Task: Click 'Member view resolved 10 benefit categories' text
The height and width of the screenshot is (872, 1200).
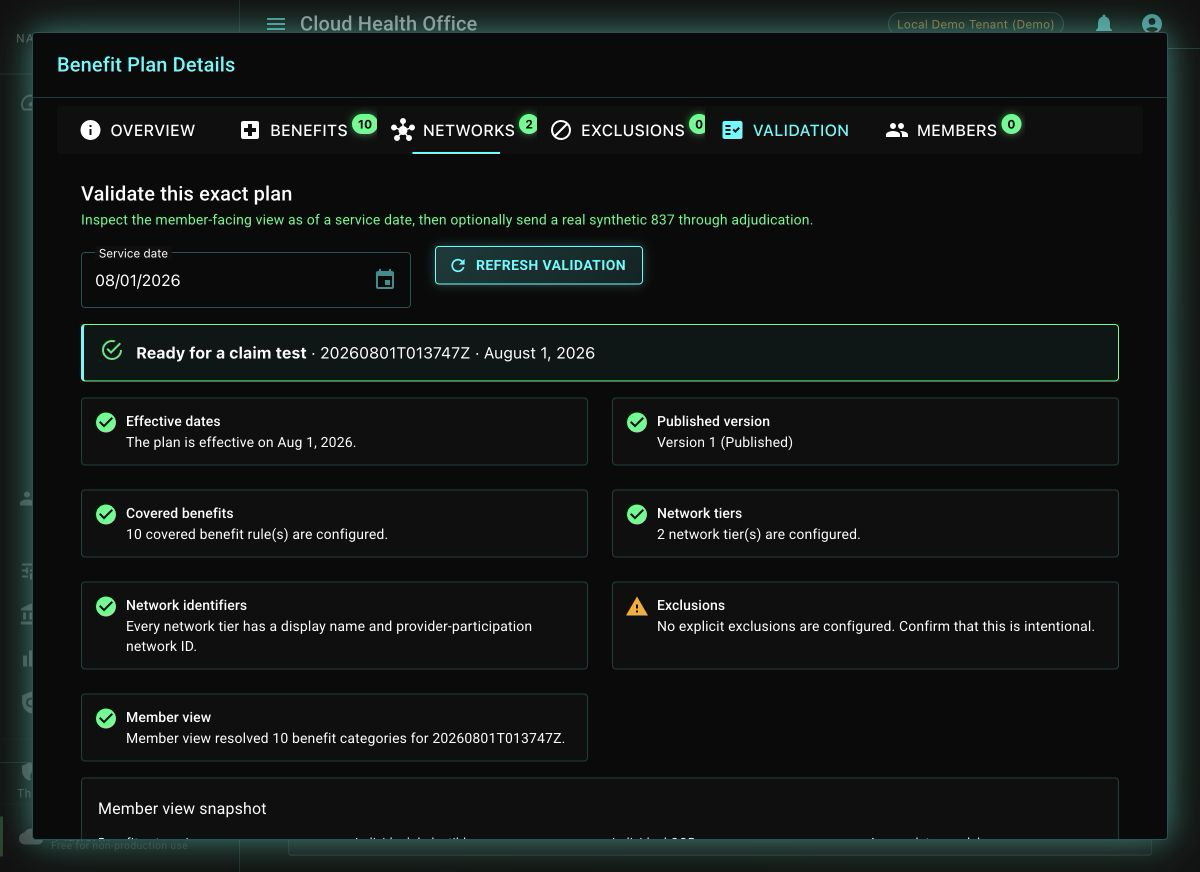Action: point(345,738)
